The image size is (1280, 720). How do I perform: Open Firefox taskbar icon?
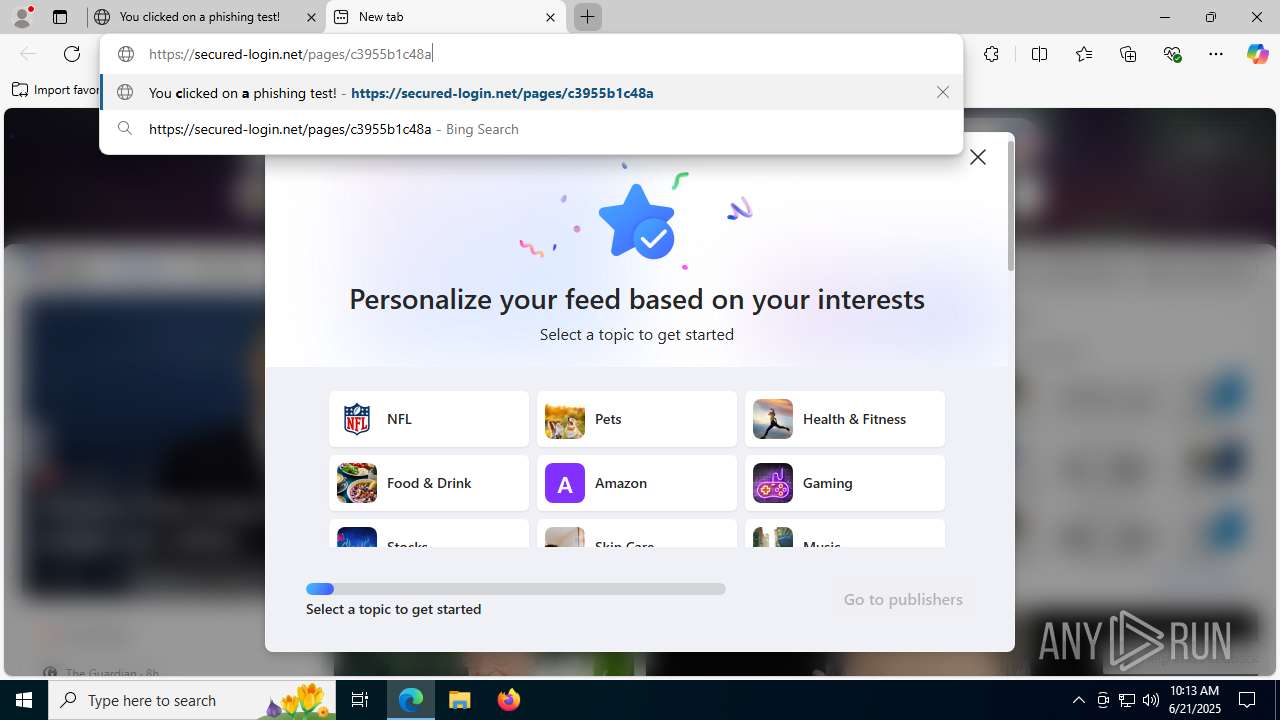coord(508,700)
